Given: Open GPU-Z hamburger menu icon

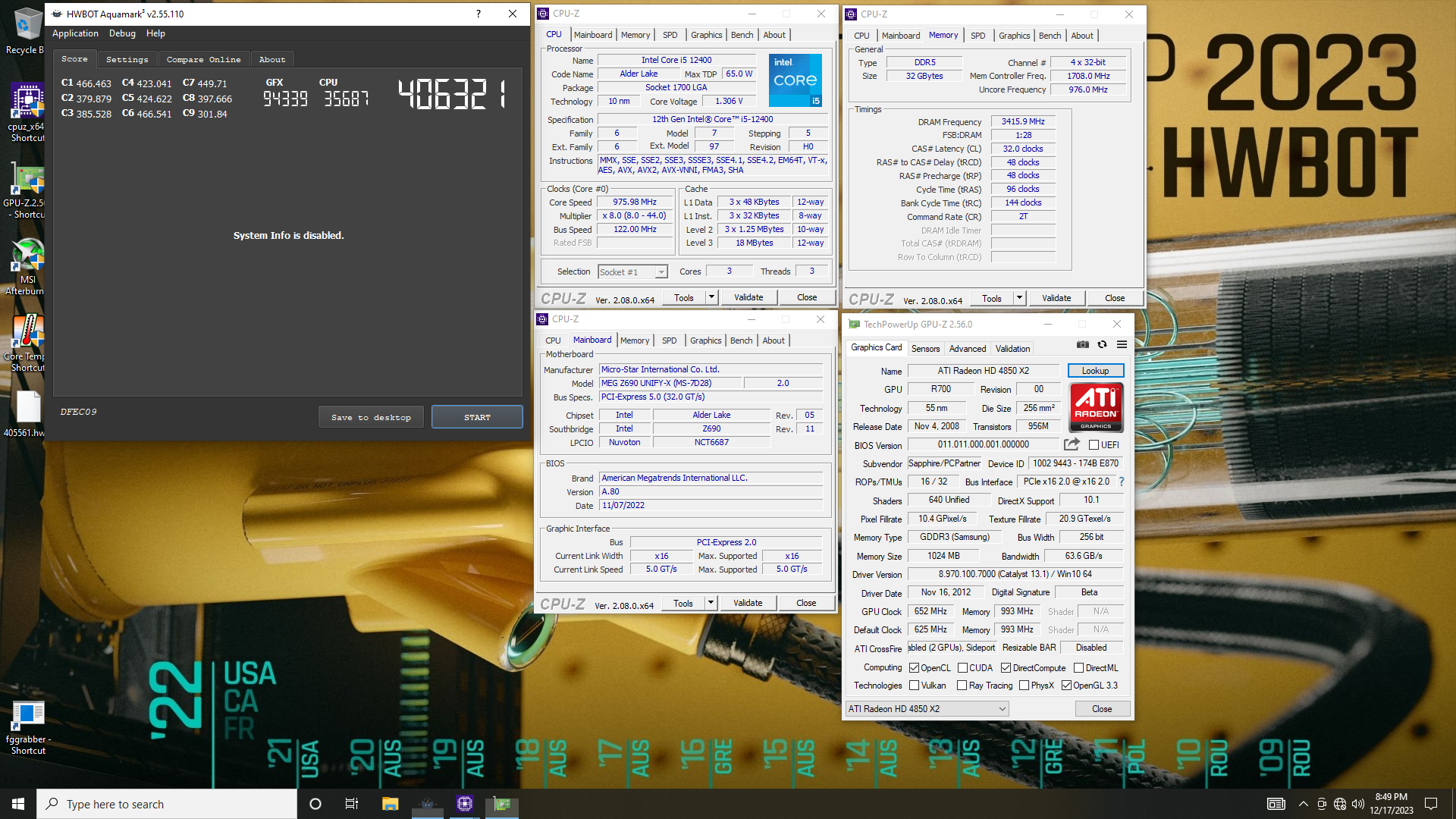Looking at the screenshot, I should pyautogui.click(x=1122, y=344).
